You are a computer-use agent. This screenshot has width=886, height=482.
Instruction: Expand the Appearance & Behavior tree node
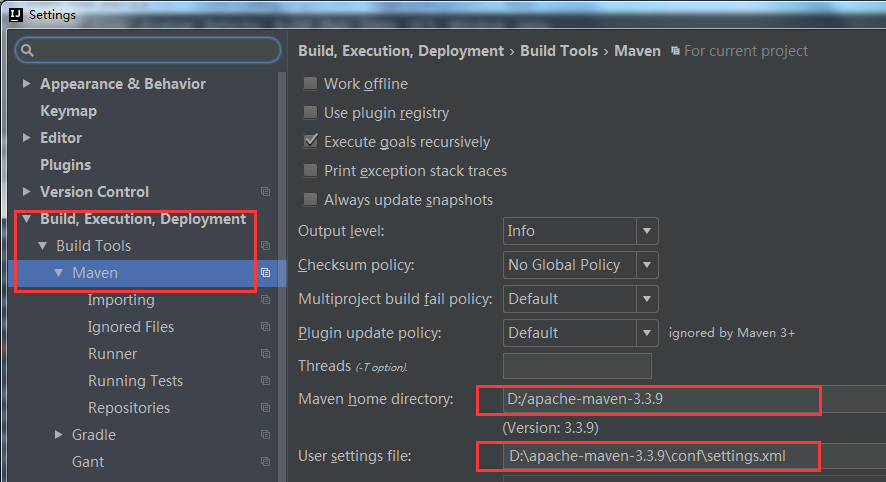[x=26, y=84]
